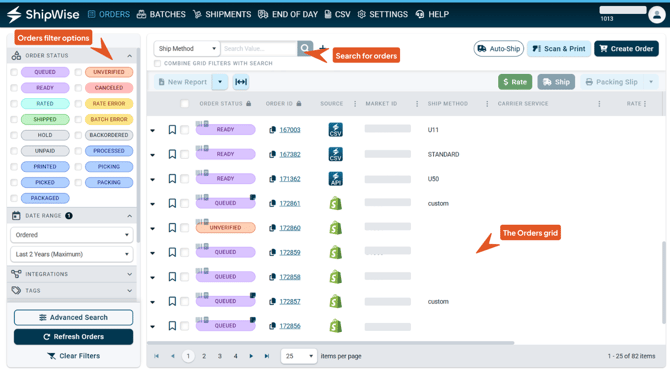
Task: Click the horizontal scrollbar below the orders grid
Action: (x=330, y=343)
